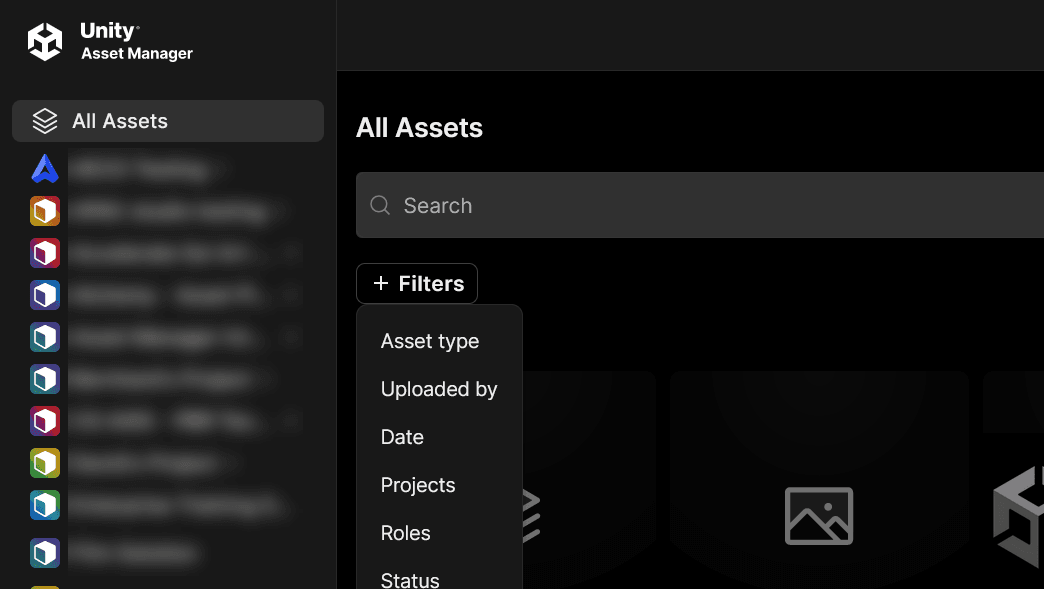Click the image placeholder icon on asset card

[819, 516]
